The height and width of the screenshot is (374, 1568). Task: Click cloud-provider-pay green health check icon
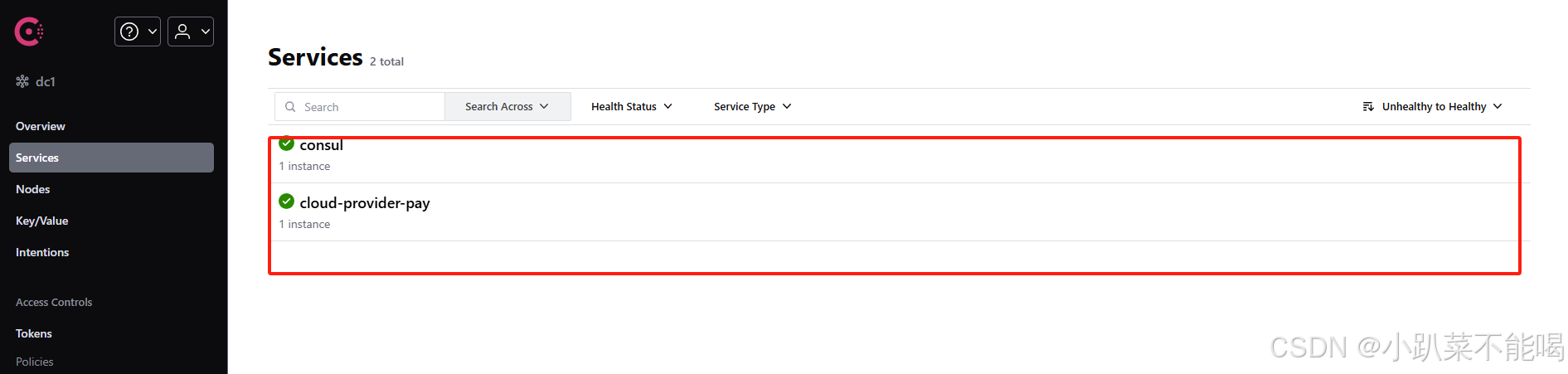tap(287, 202)
